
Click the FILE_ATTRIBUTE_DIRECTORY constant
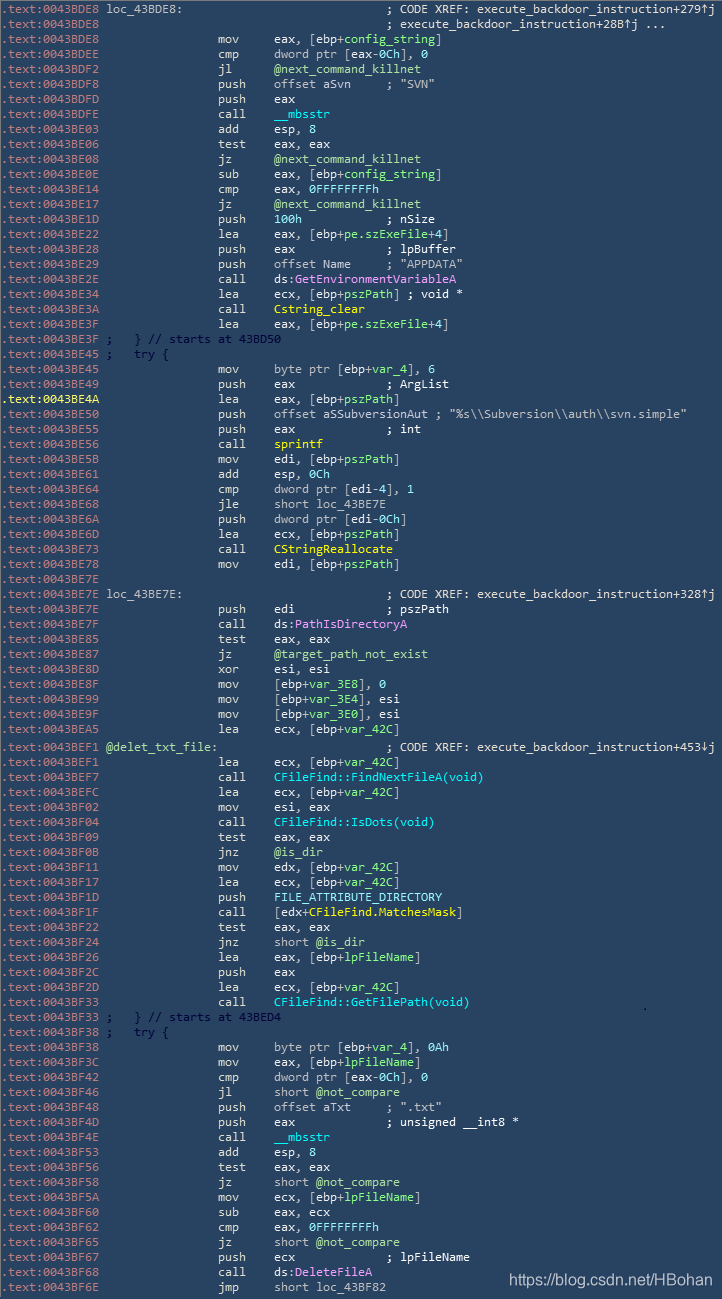[x=358, y=897]
